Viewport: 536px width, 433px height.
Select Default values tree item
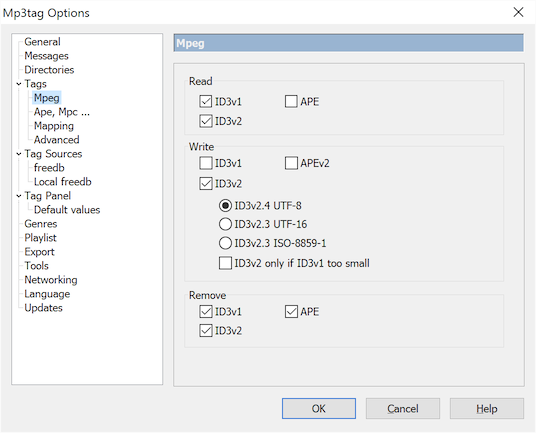coord(67,210)
